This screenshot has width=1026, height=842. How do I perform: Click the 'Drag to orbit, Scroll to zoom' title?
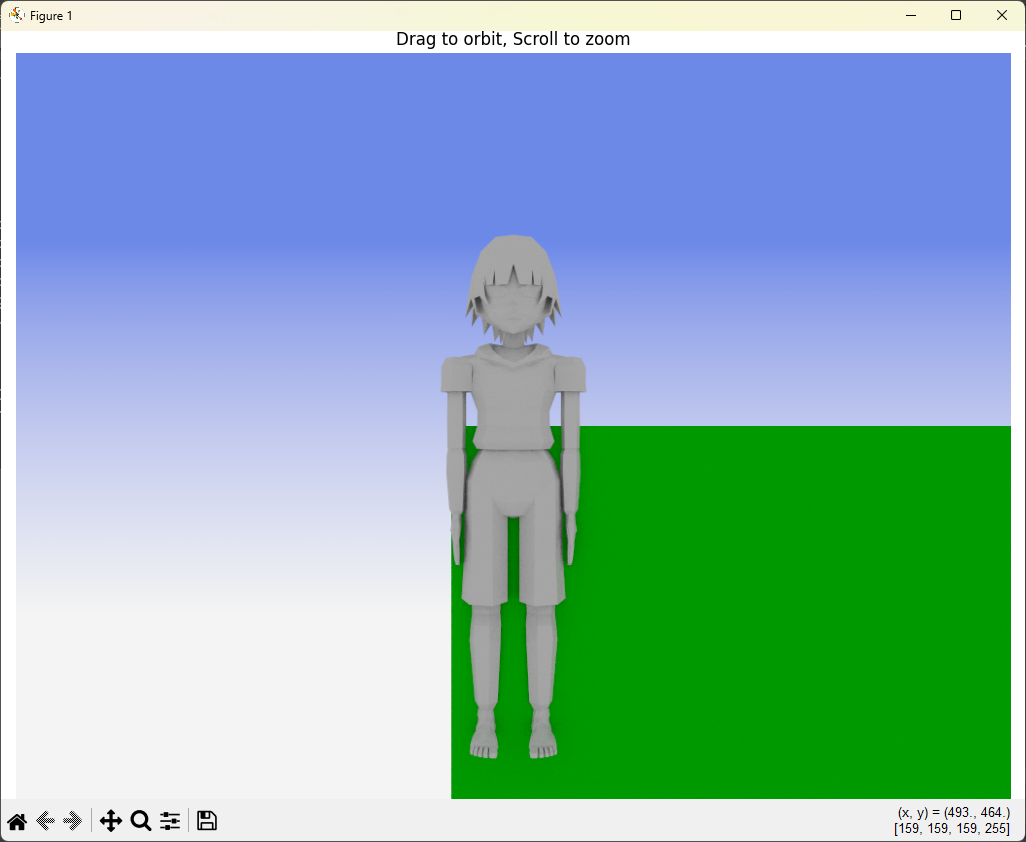pyautogui.click(x=513, y=39)
